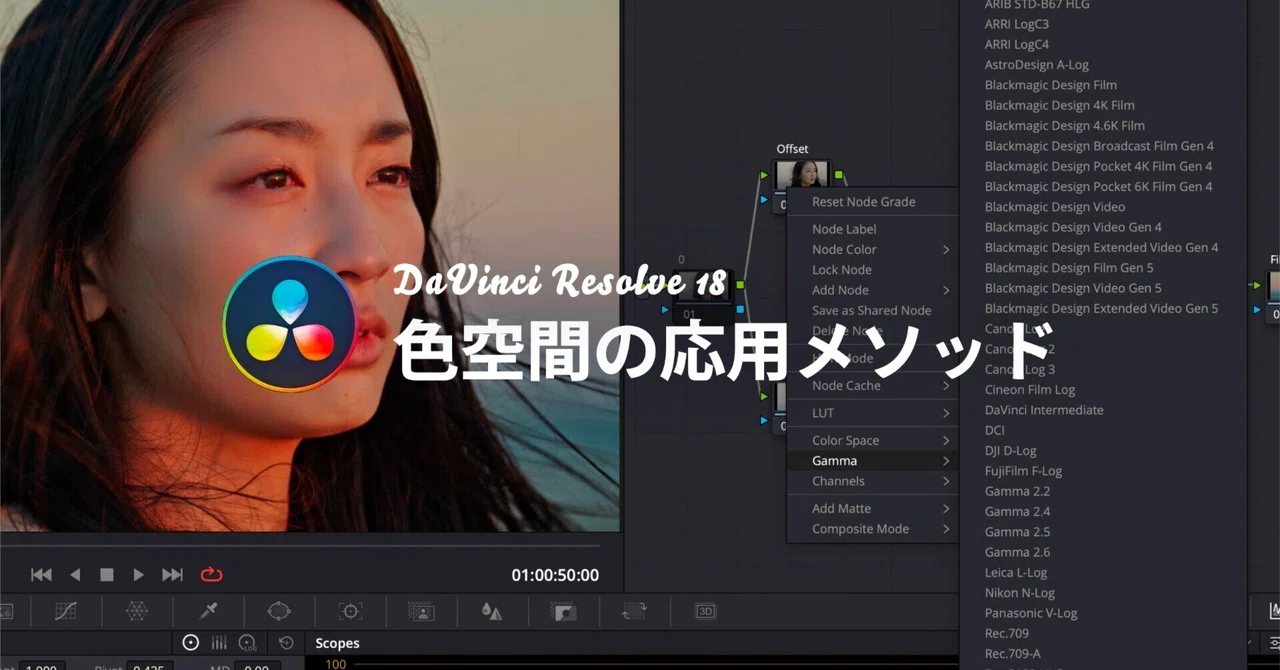Click the play reverse button

click(75, 574)
